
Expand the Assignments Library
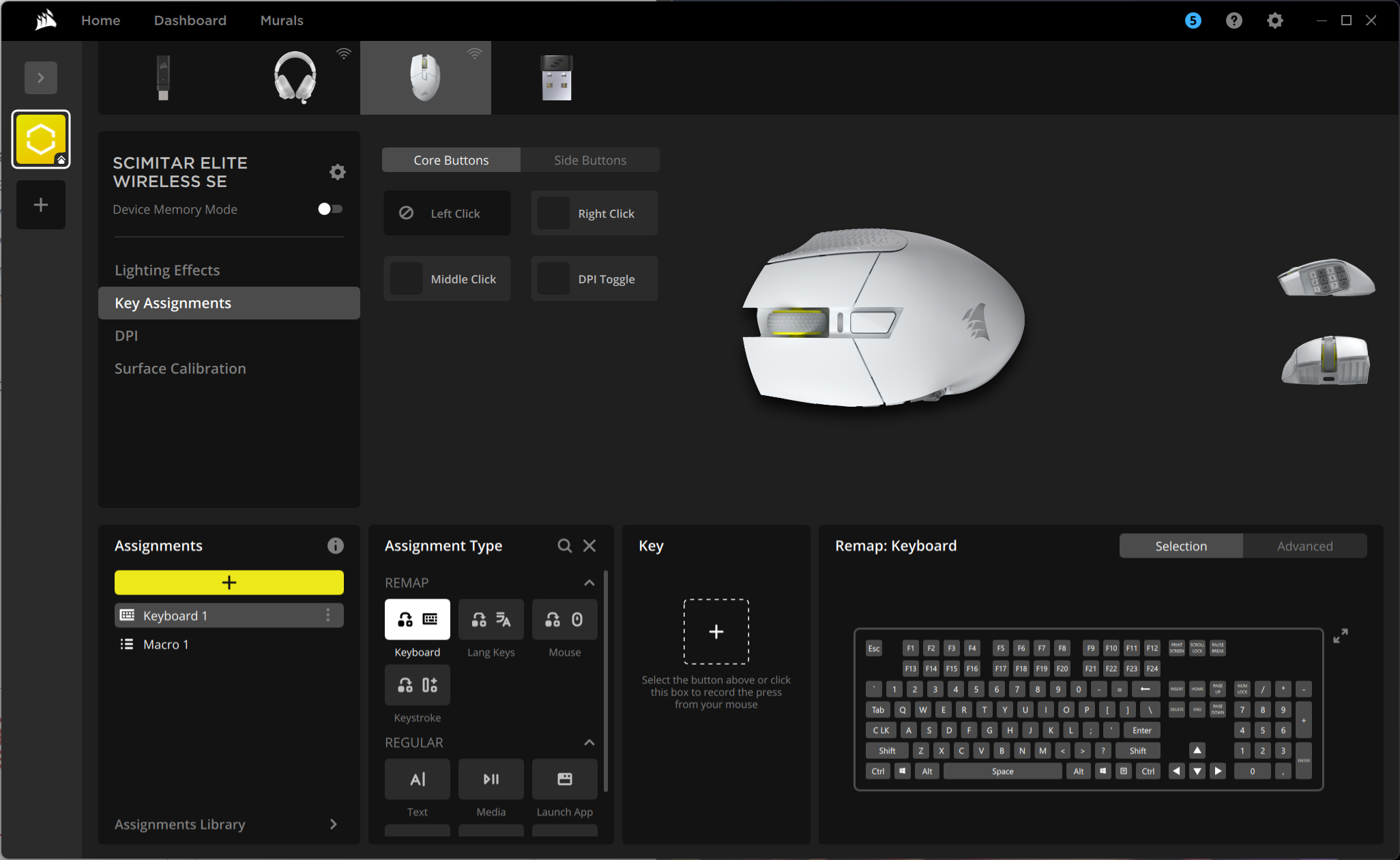(334, 824)
